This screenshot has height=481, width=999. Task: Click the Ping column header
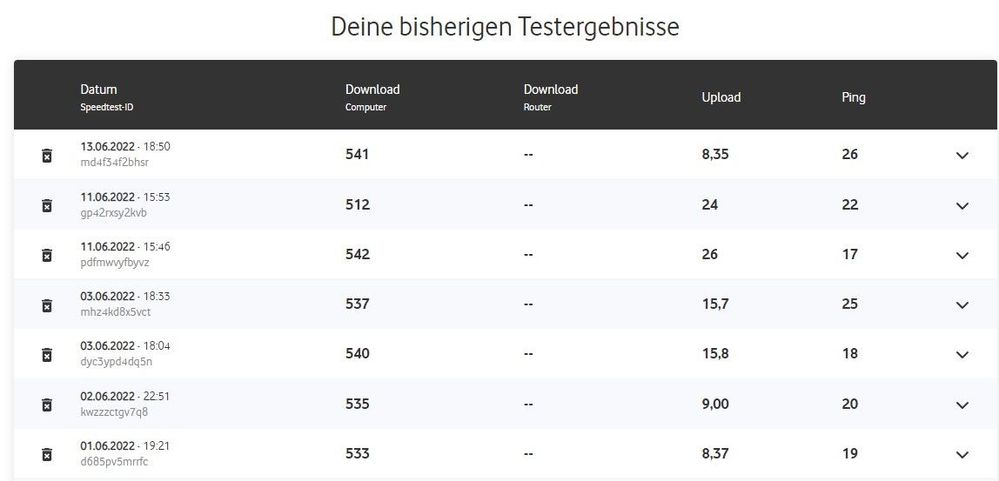[x=853, y=98]
